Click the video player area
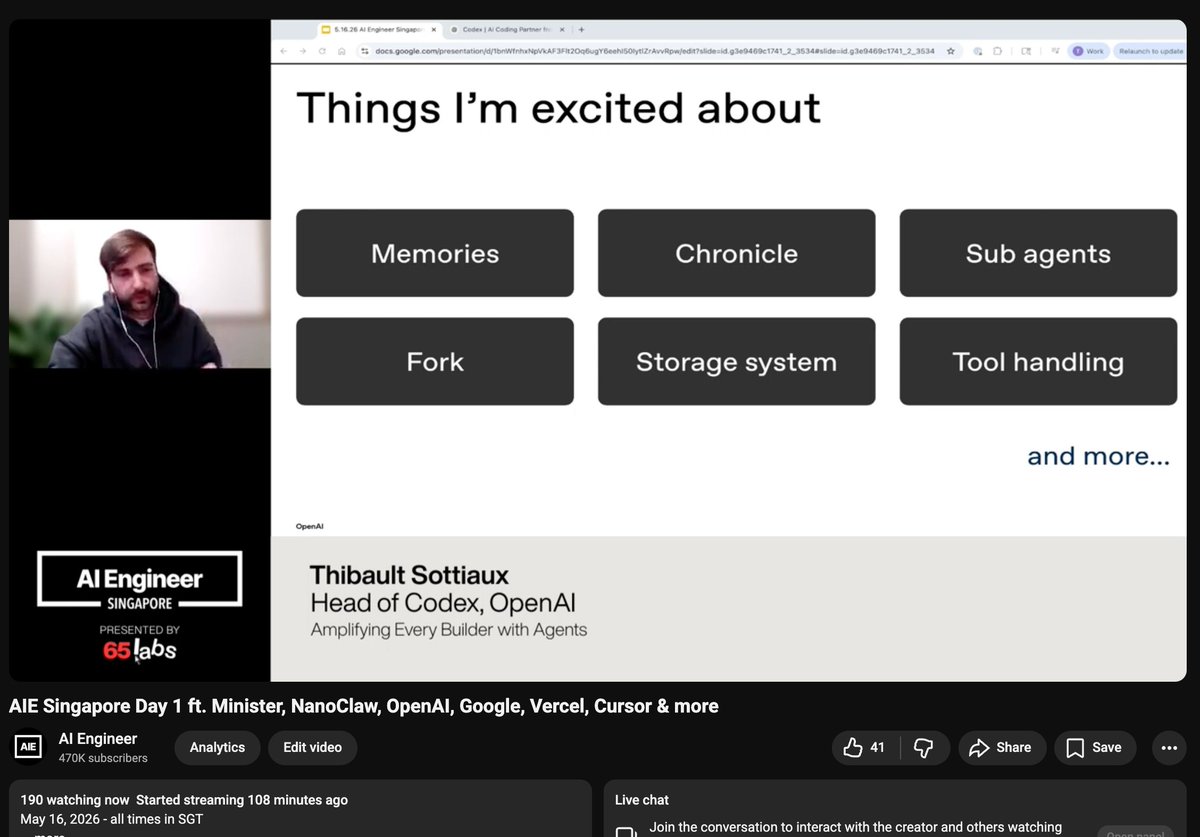This screenshot has width=1200, height=837. [x=598, y=350]
